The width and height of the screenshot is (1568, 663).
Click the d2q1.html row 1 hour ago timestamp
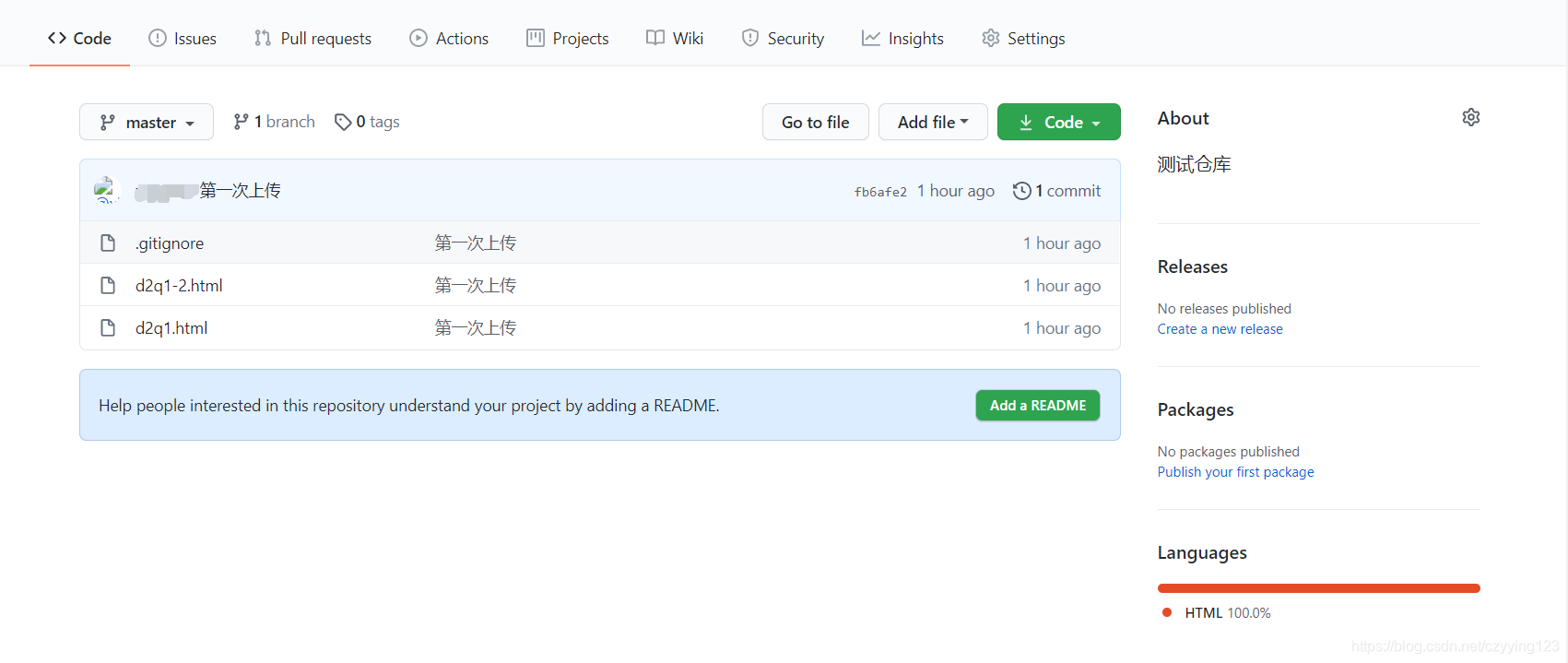point(1062,328)
